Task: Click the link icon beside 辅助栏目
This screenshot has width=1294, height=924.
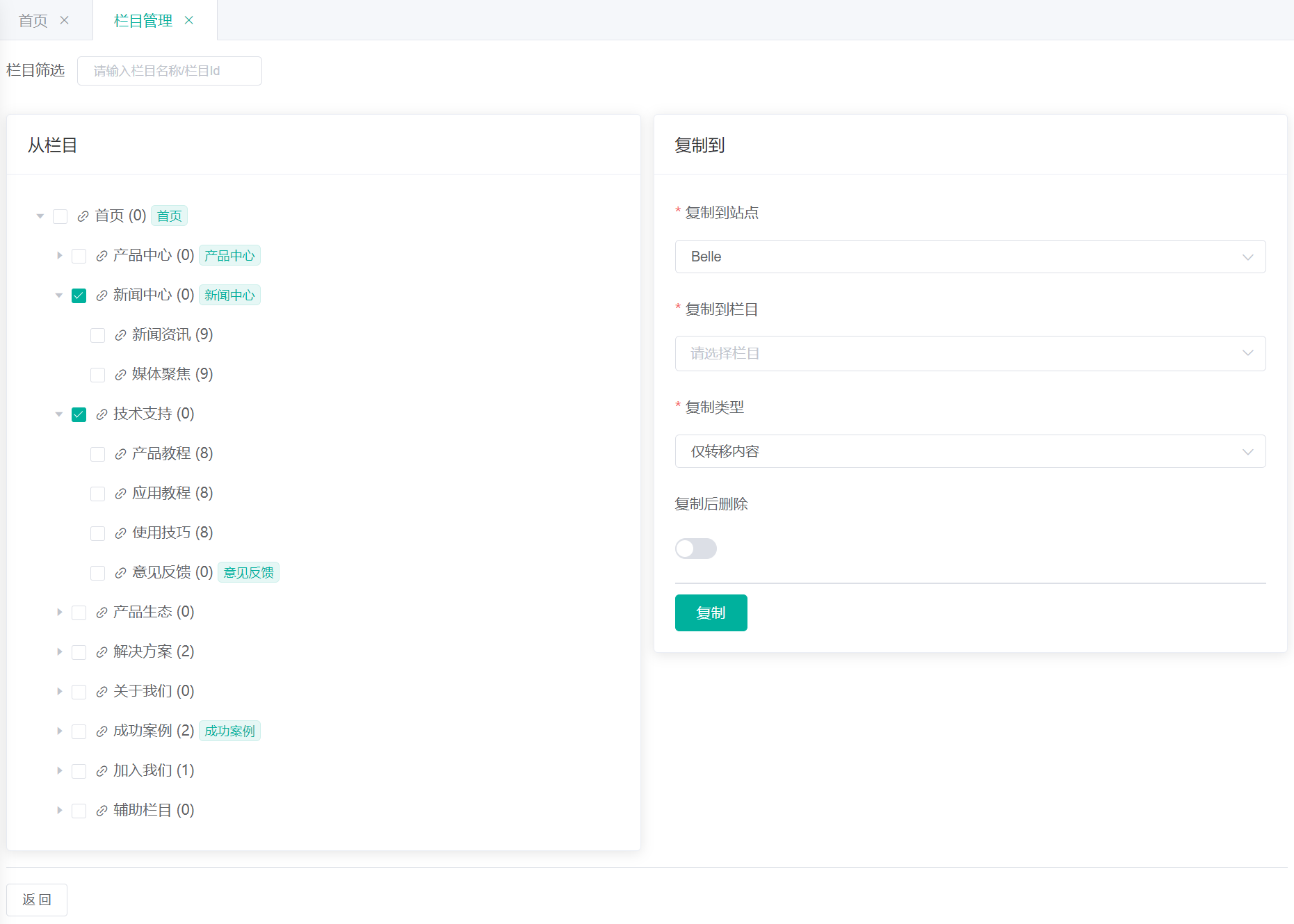Action: click(x=102, y=811)
